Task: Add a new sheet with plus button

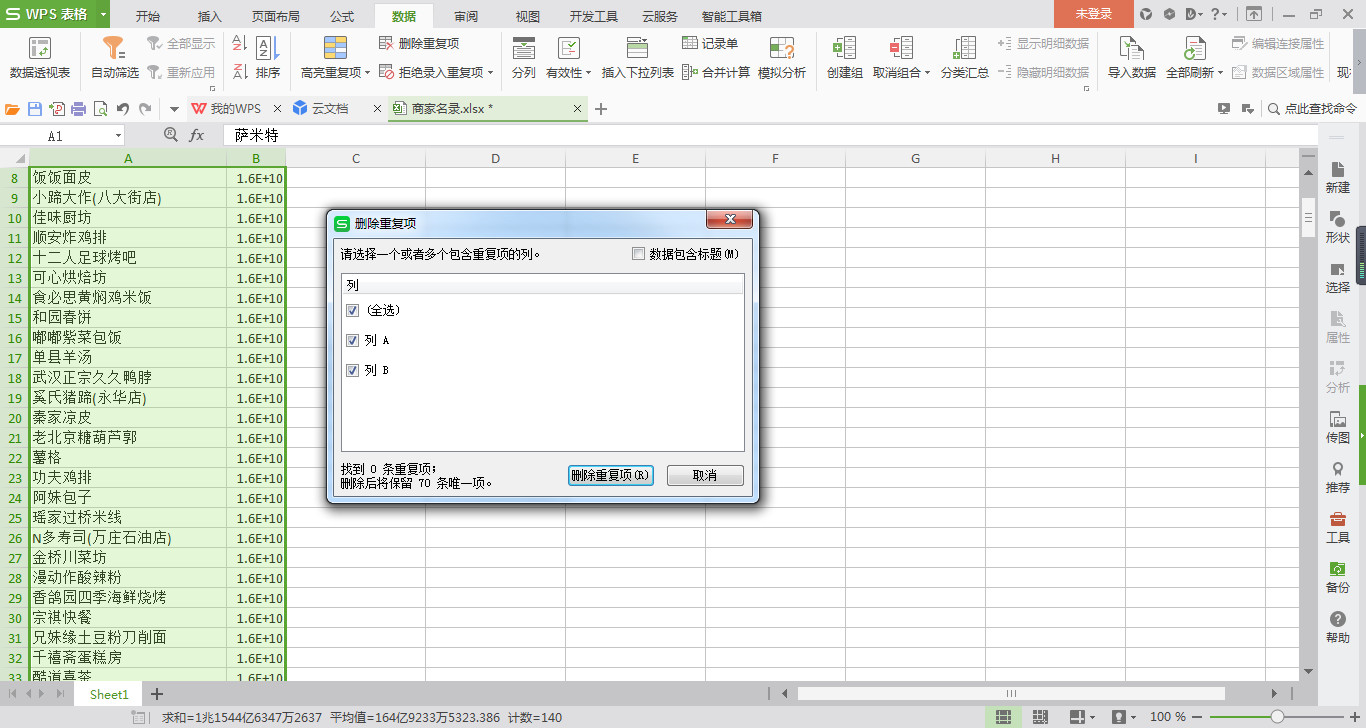Action: (157, 693)
